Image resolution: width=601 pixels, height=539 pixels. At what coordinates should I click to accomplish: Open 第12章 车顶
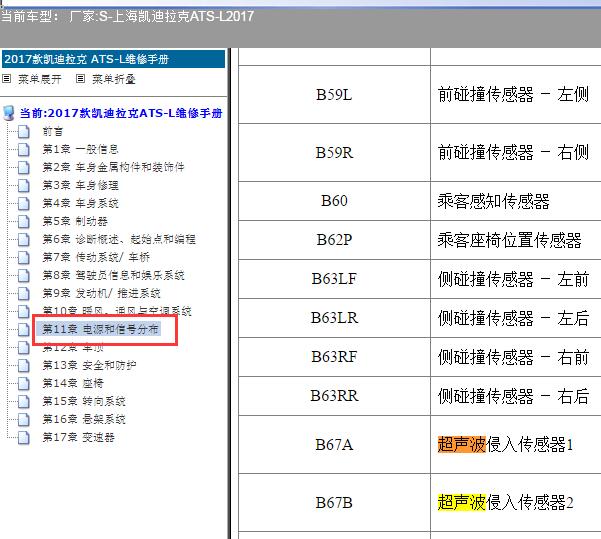tap(73, 348)
